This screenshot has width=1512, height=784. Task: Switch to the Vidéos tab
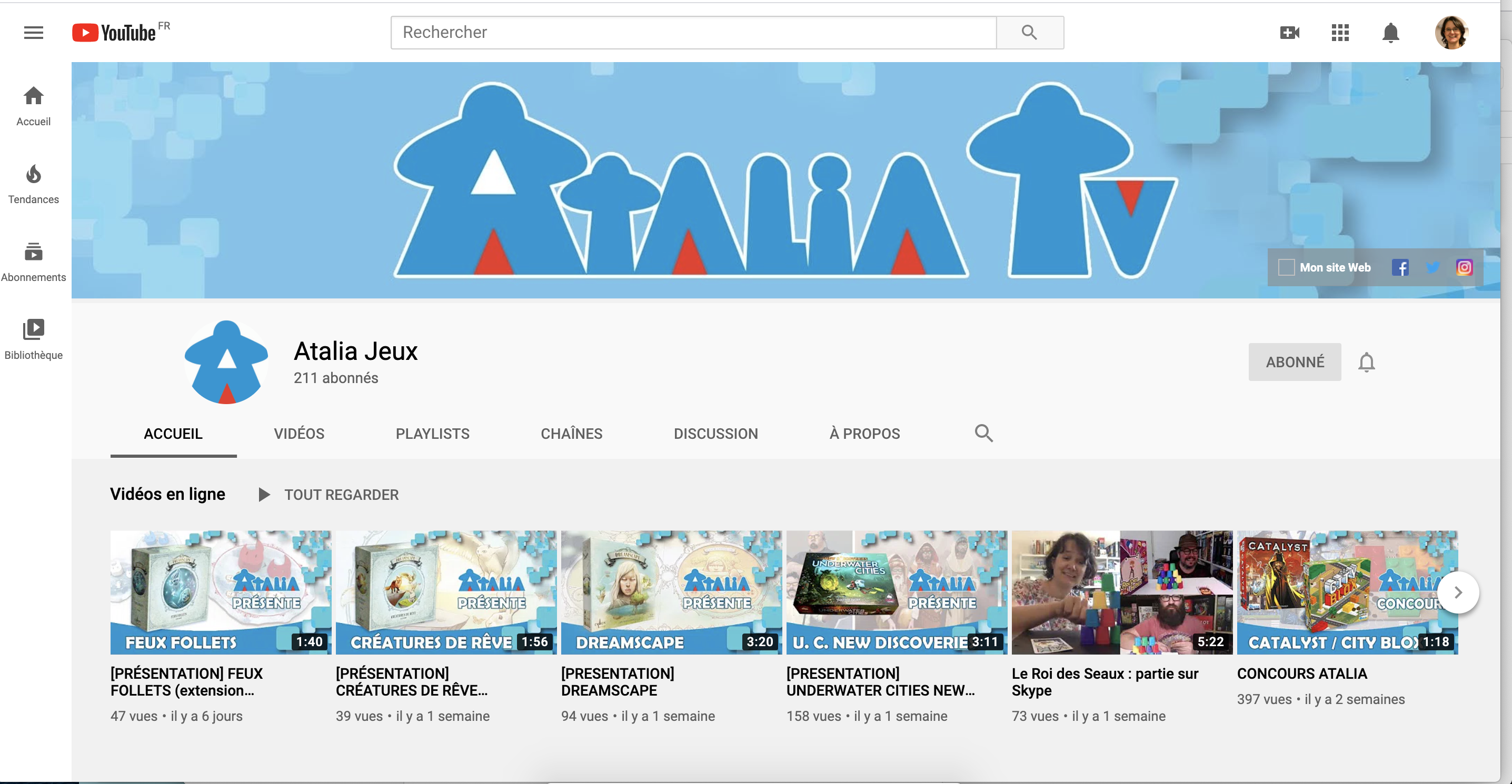[299, 434]
